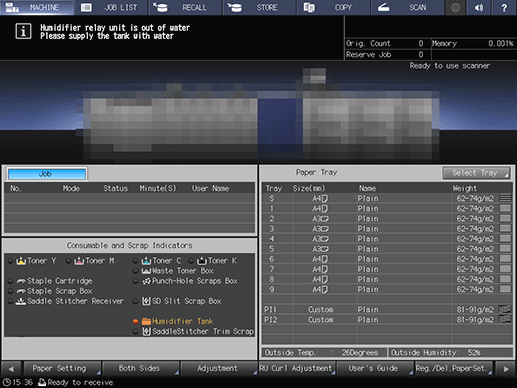
Task: Select tray 5 A3 Plain row
Action: coord(387,249)
